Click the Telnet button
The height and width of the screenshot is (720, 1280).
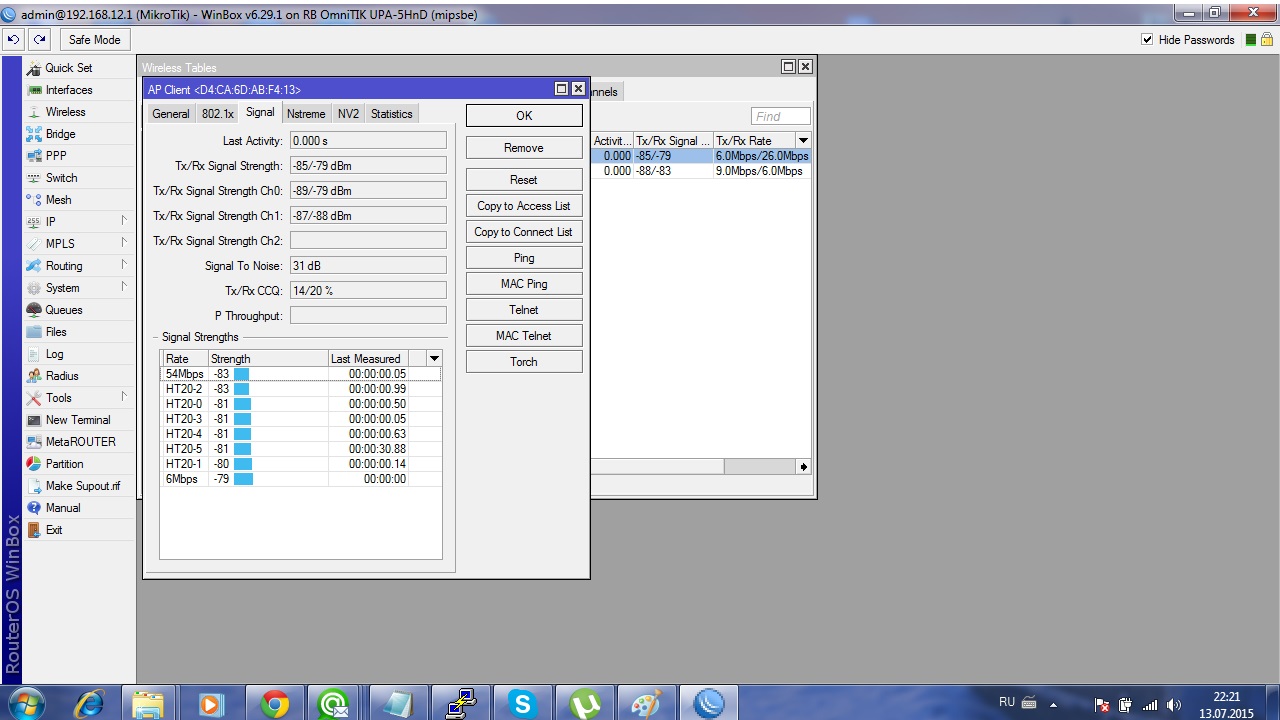click(x=524, y=310)
